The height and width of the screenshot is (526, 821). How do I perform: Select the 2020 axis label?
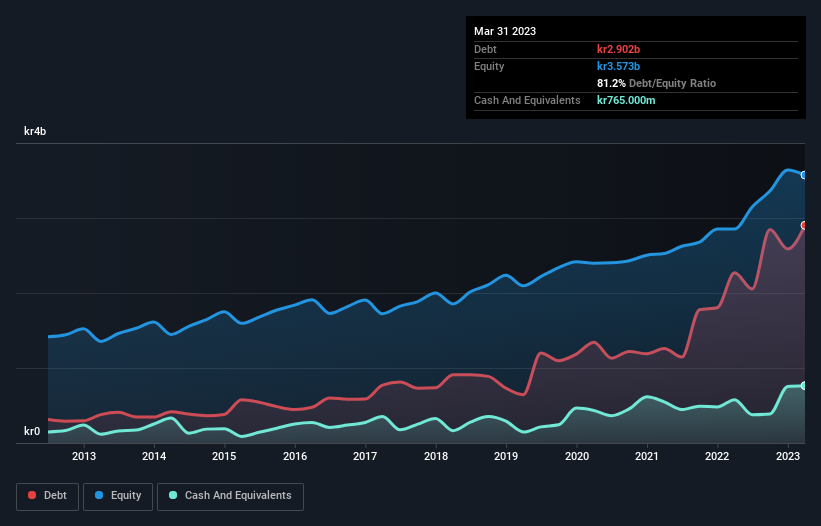coord(576,456)
